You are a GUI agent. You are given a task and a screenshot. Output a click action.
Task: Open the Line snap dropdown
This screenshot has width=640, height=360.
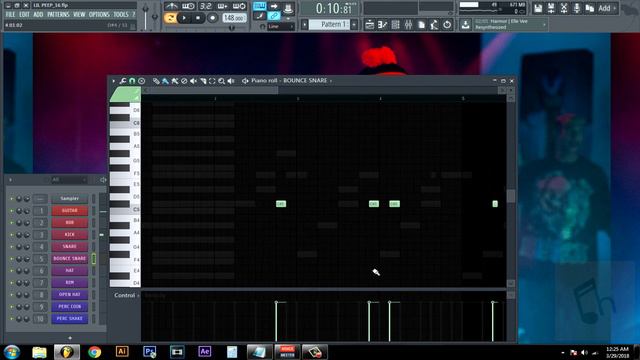(x=281, y=27)
